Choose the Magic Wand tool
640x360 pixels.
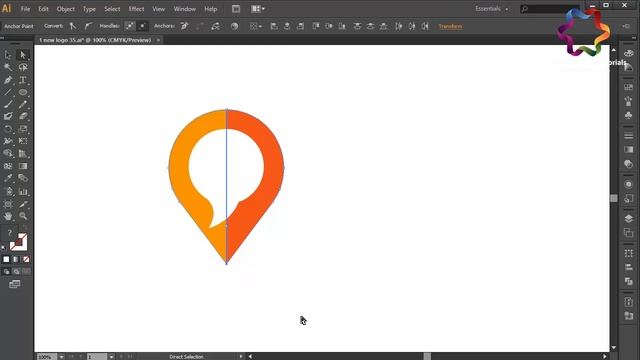[8, 67]
